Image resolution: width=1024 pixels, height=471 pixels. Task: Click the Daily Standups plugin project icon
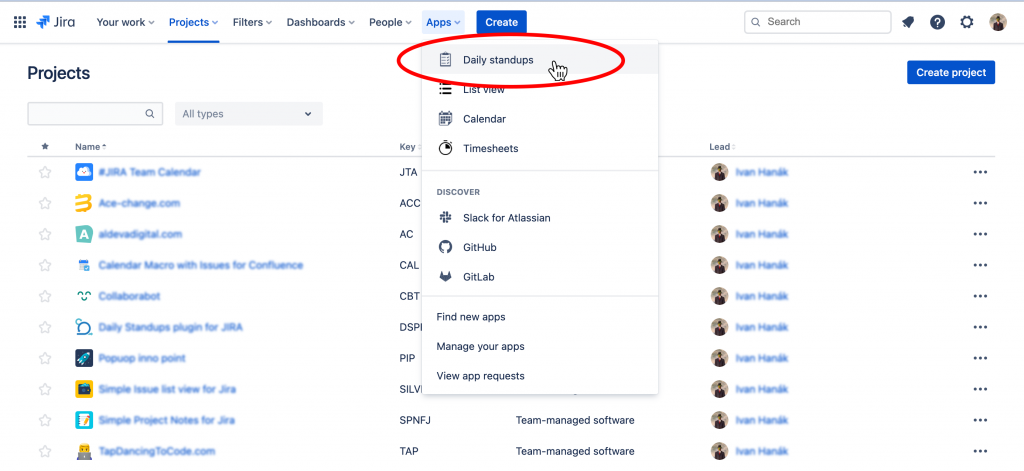point(84,327)
